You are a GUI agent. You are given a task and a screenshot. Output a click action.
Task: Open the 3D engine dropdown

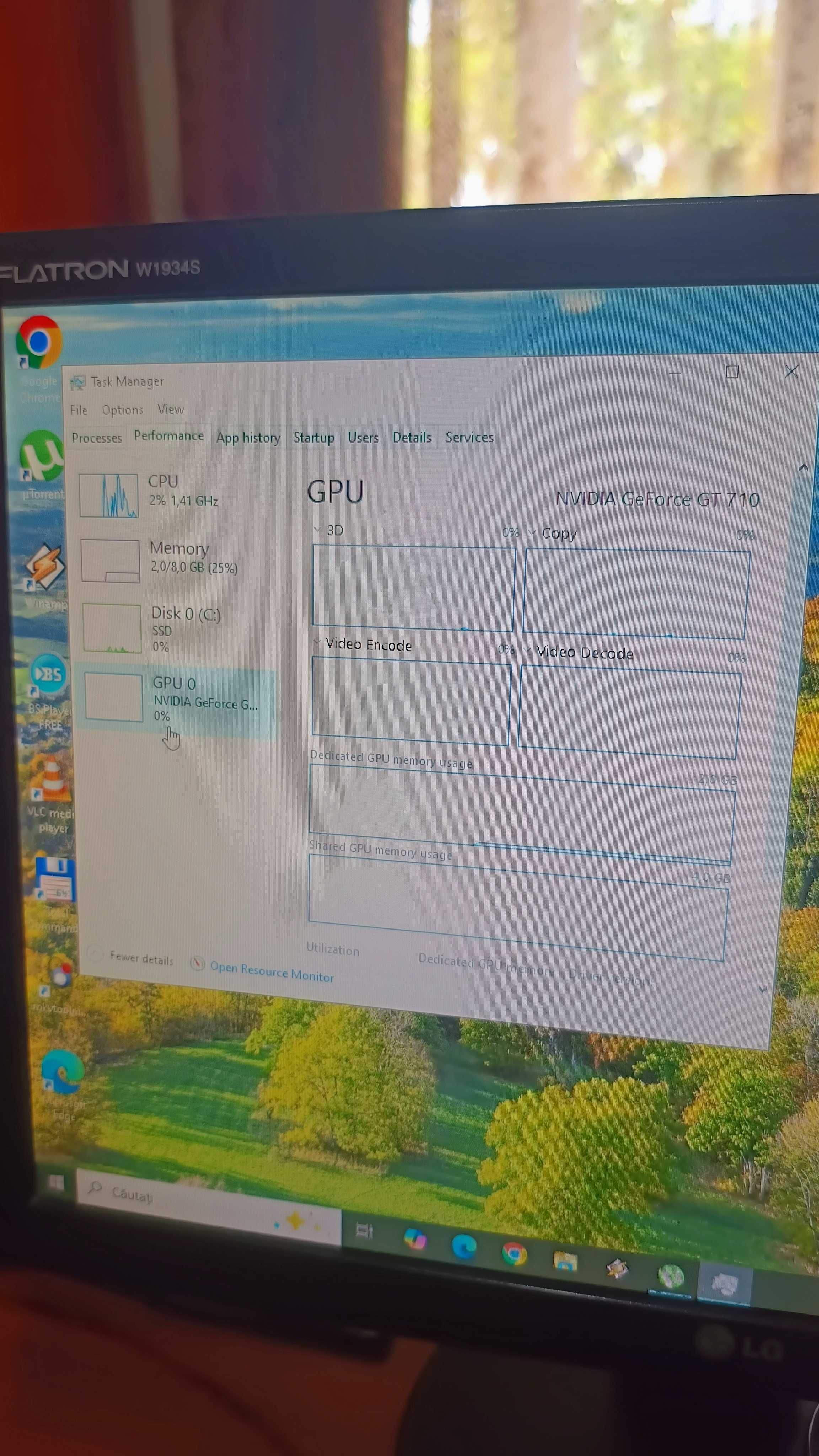(317, 529)
